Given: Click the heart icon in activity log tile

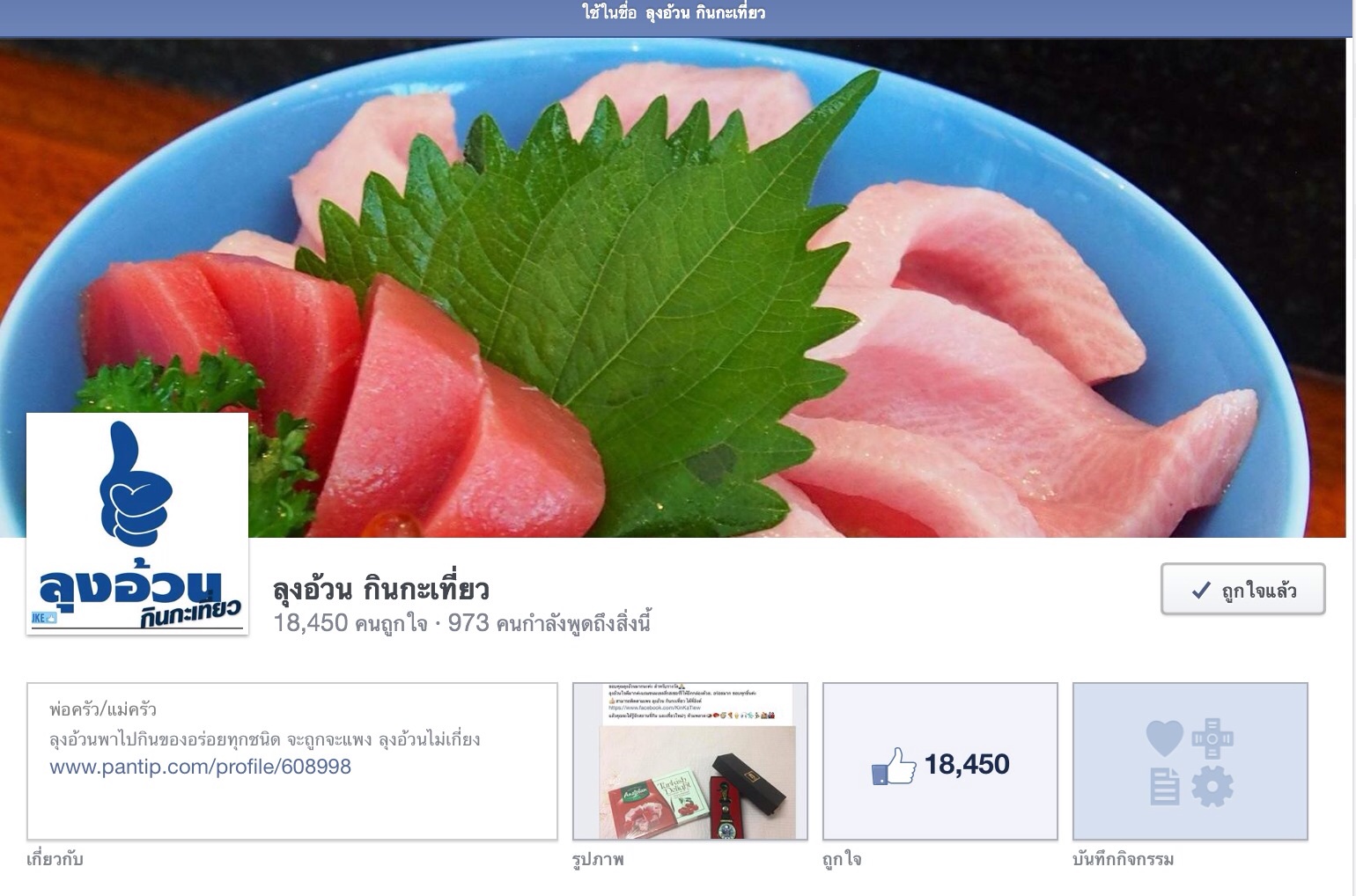Looking at the screenshot, I should click(1164, 738).
